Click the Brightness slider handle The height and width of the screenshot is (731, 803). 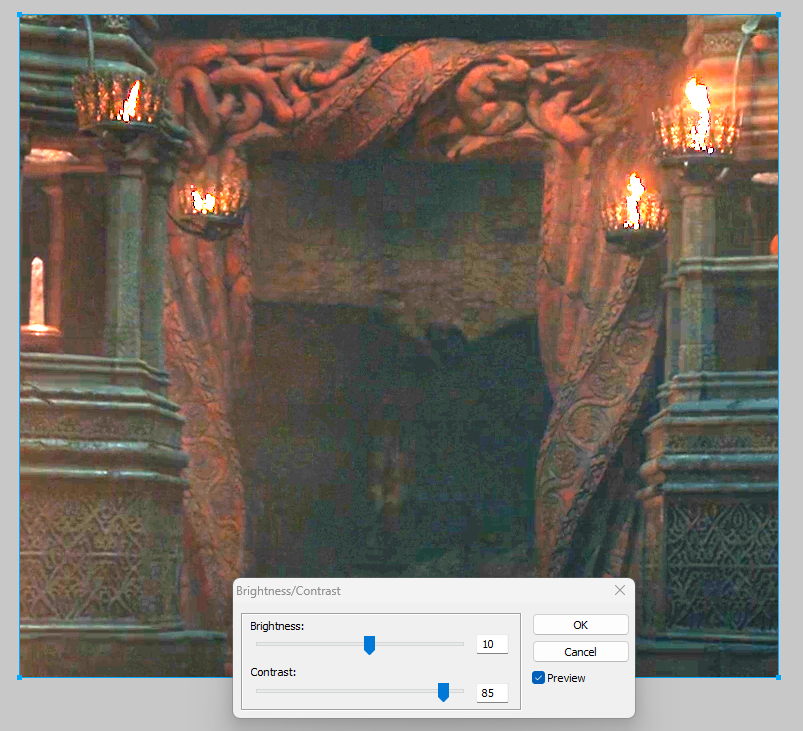pos(369,645)
